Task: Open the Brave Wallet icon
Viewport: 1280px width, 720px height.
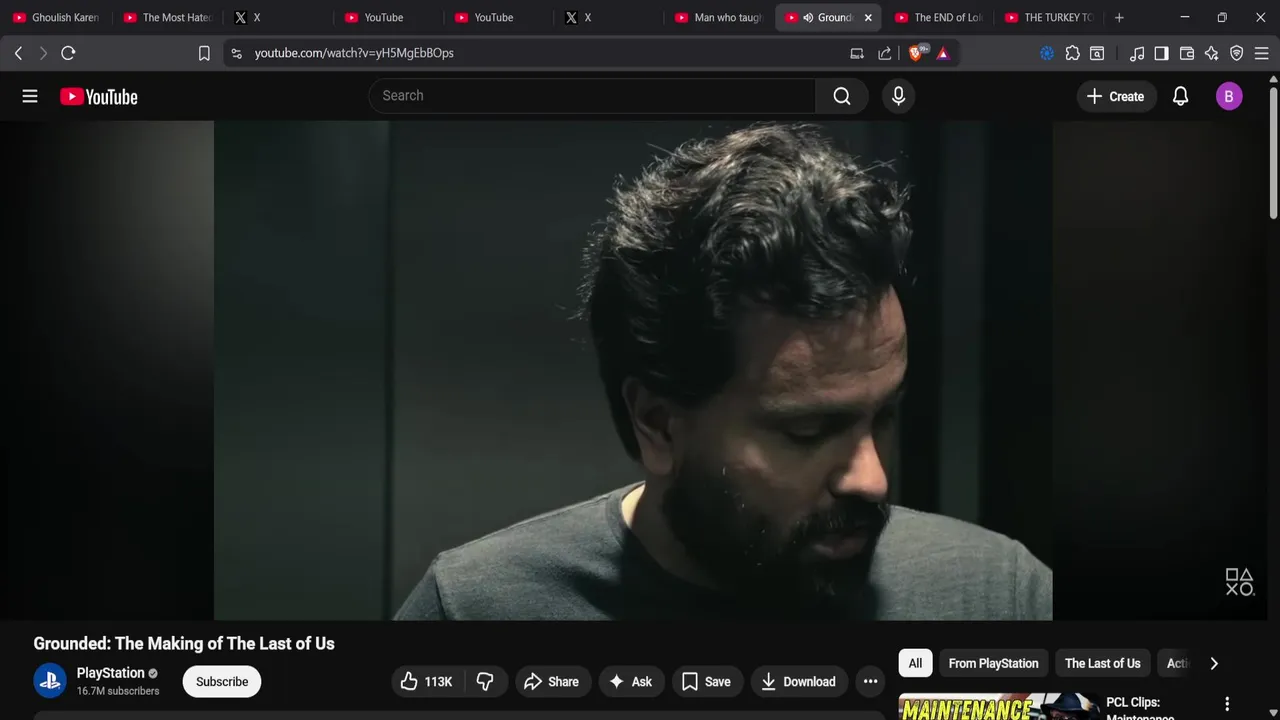Action: pos(1187,53)
